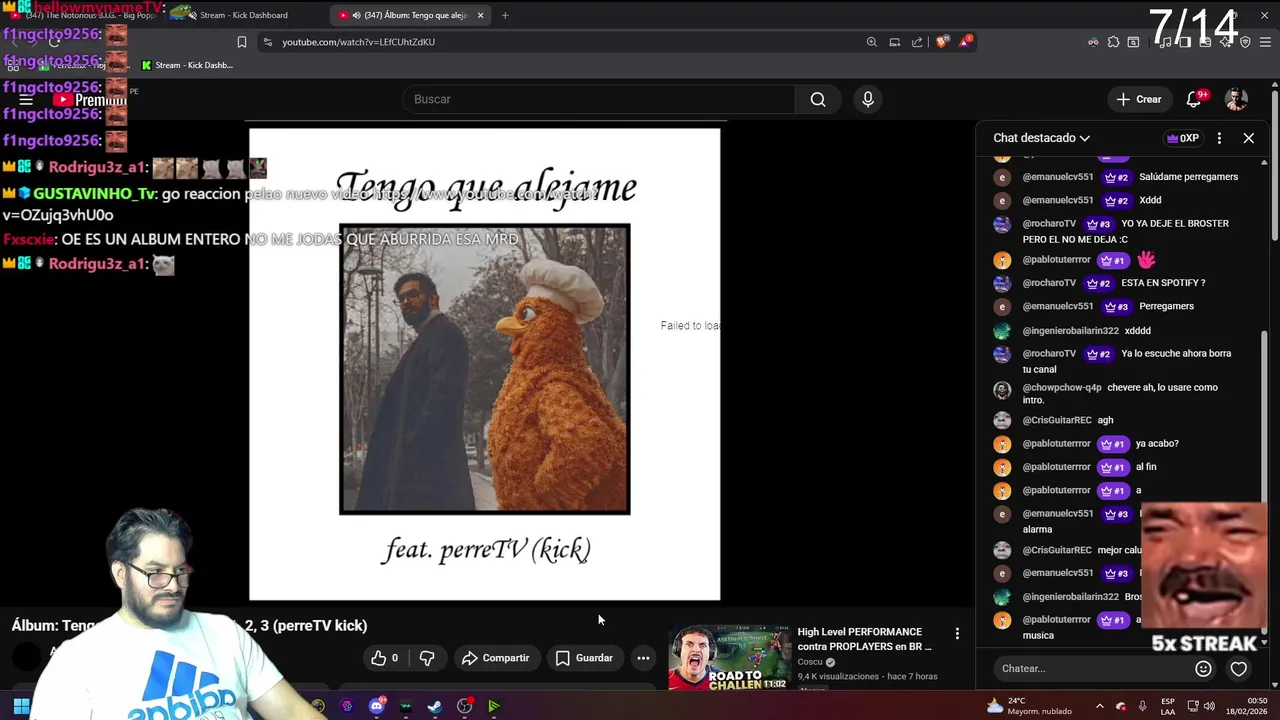Focus the Buscar search field
Image resolution: width=1280 pixels, height=720 pixels.
click(x=598, y=99)
